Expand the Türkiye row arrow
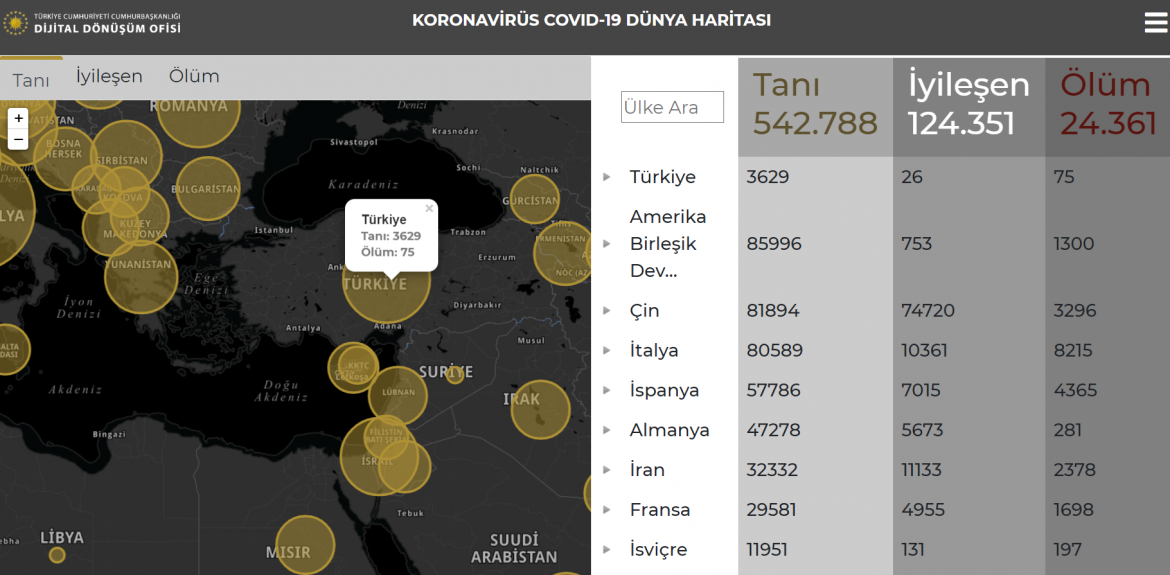Viewport: 1170px width, 575px height. click(606, 177)
